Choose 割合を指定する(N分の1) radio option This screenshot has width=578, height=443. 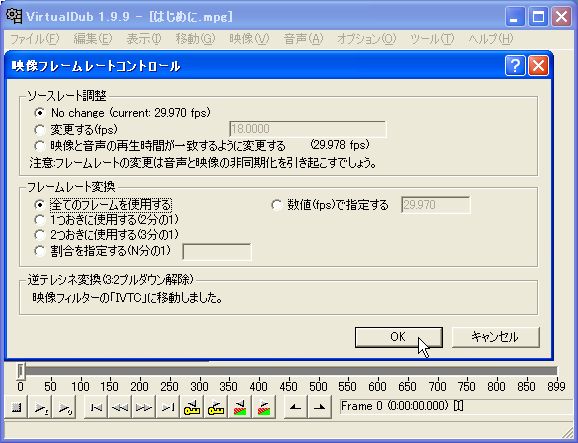(39, 251)
